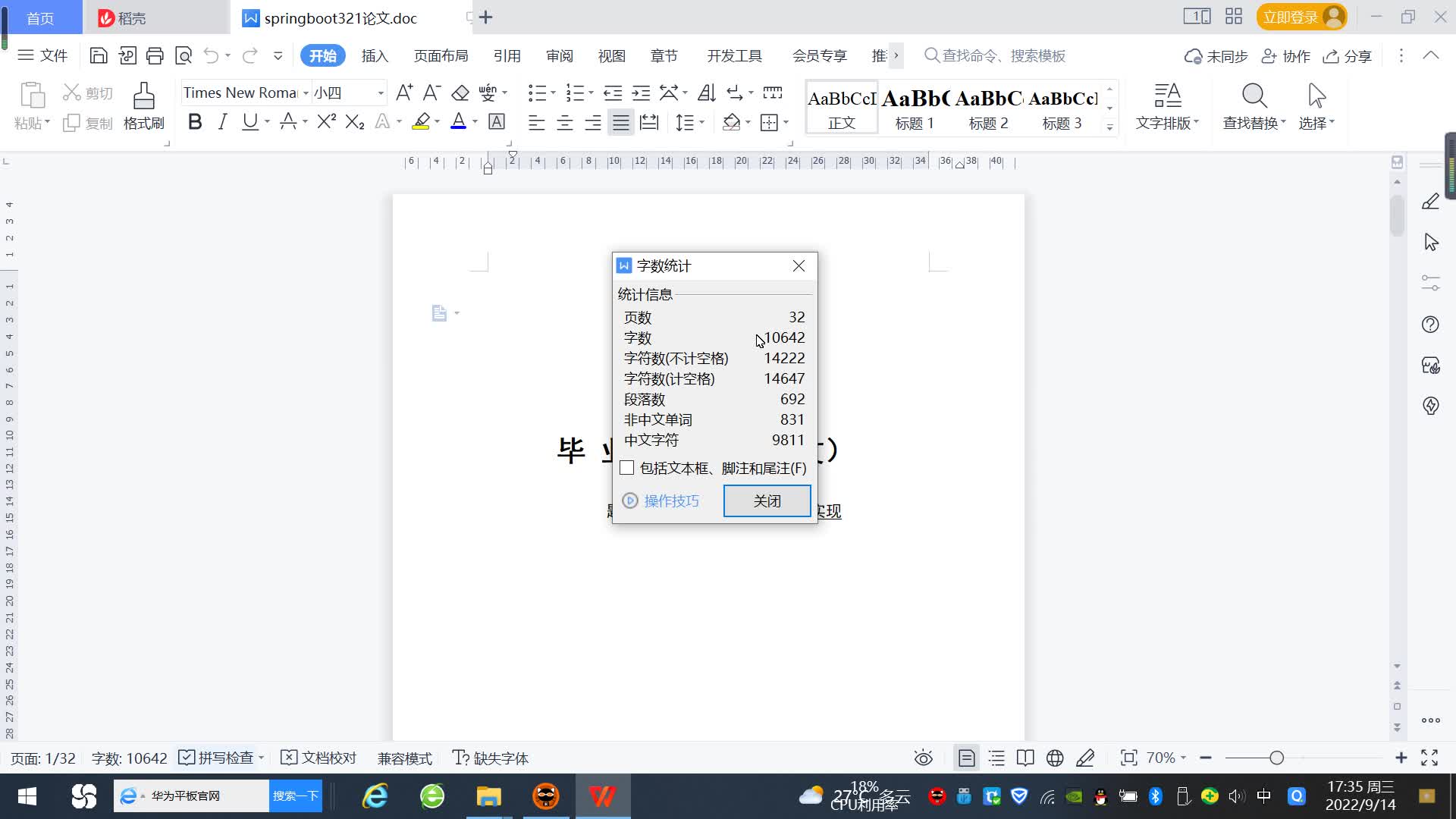Apply yellow highlight color

click(x=421, y=122)
